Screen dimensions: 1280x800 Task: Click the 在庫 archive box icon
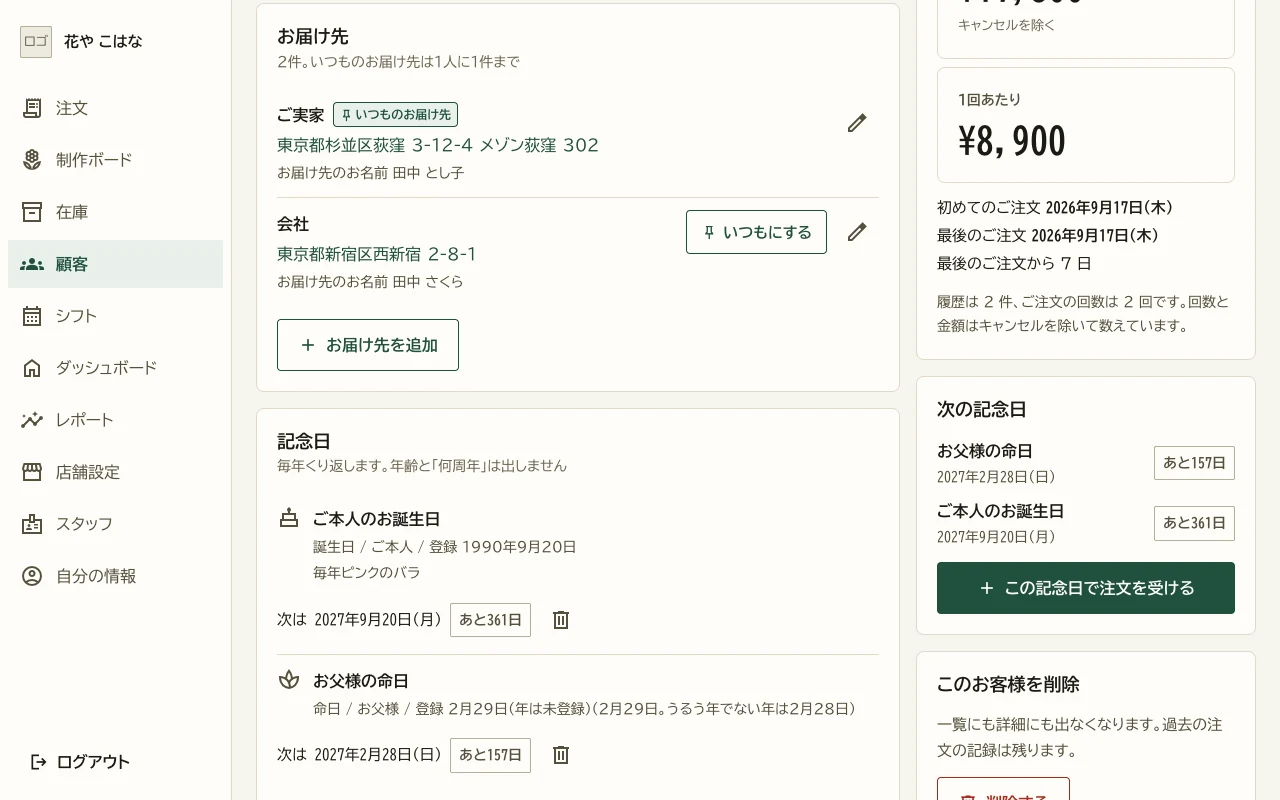click(32, 212)
